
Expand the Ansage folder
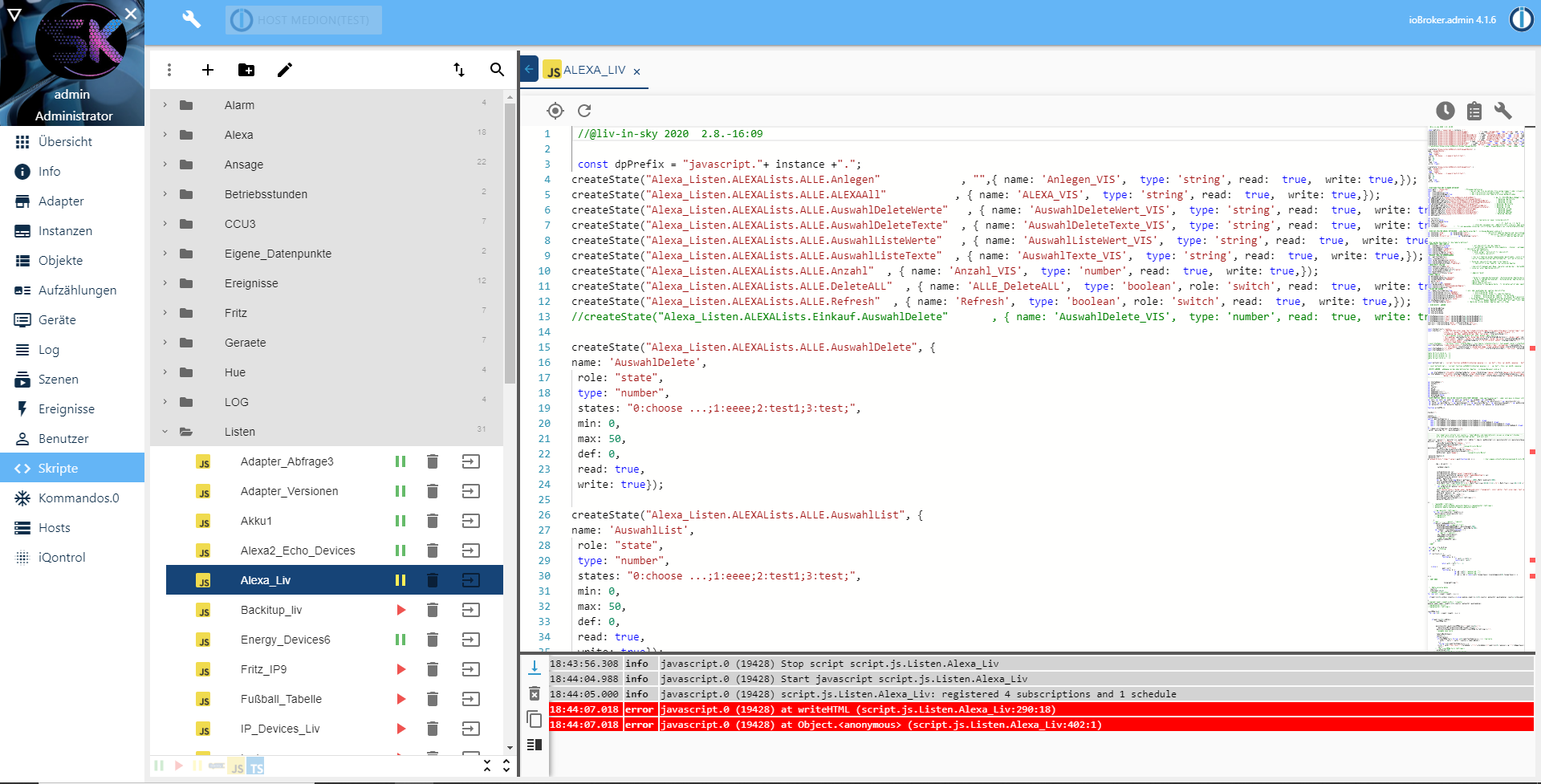click(x=165, y=165)
